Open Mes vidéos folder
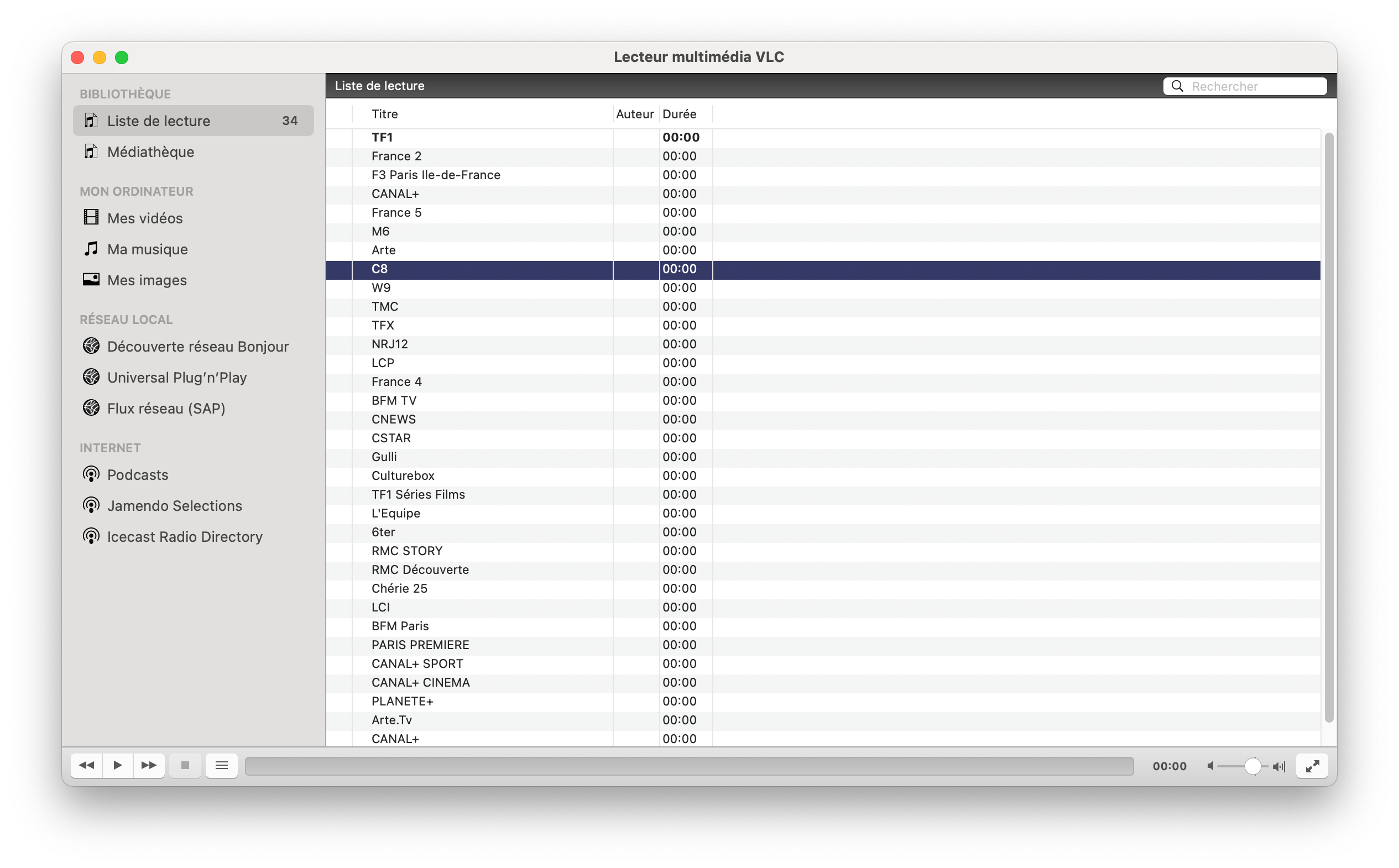Viewport: 1399px width, 868px height. pos(194,218)
